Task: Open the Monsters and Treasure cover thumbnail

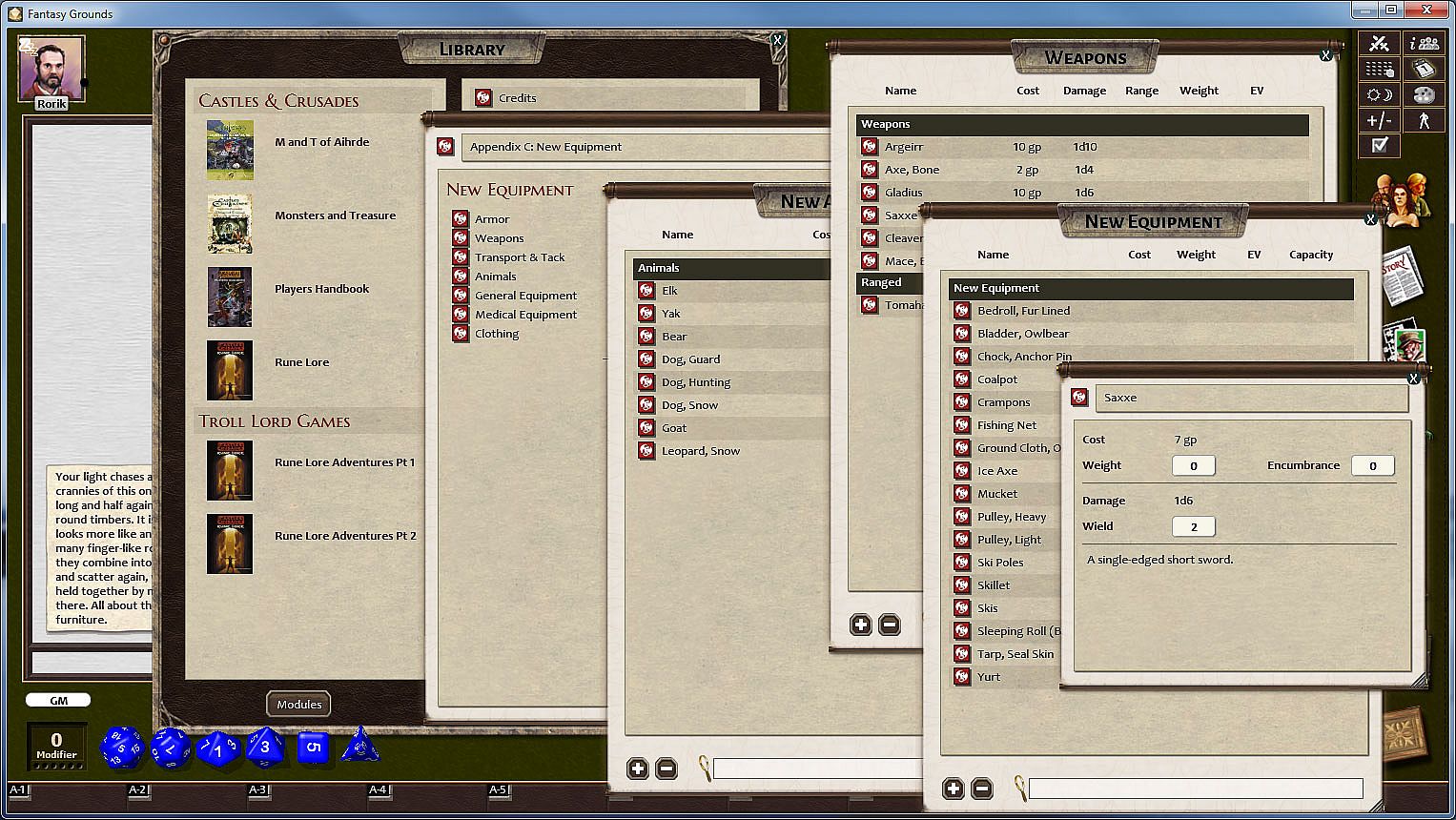Action: coord(230,223)
